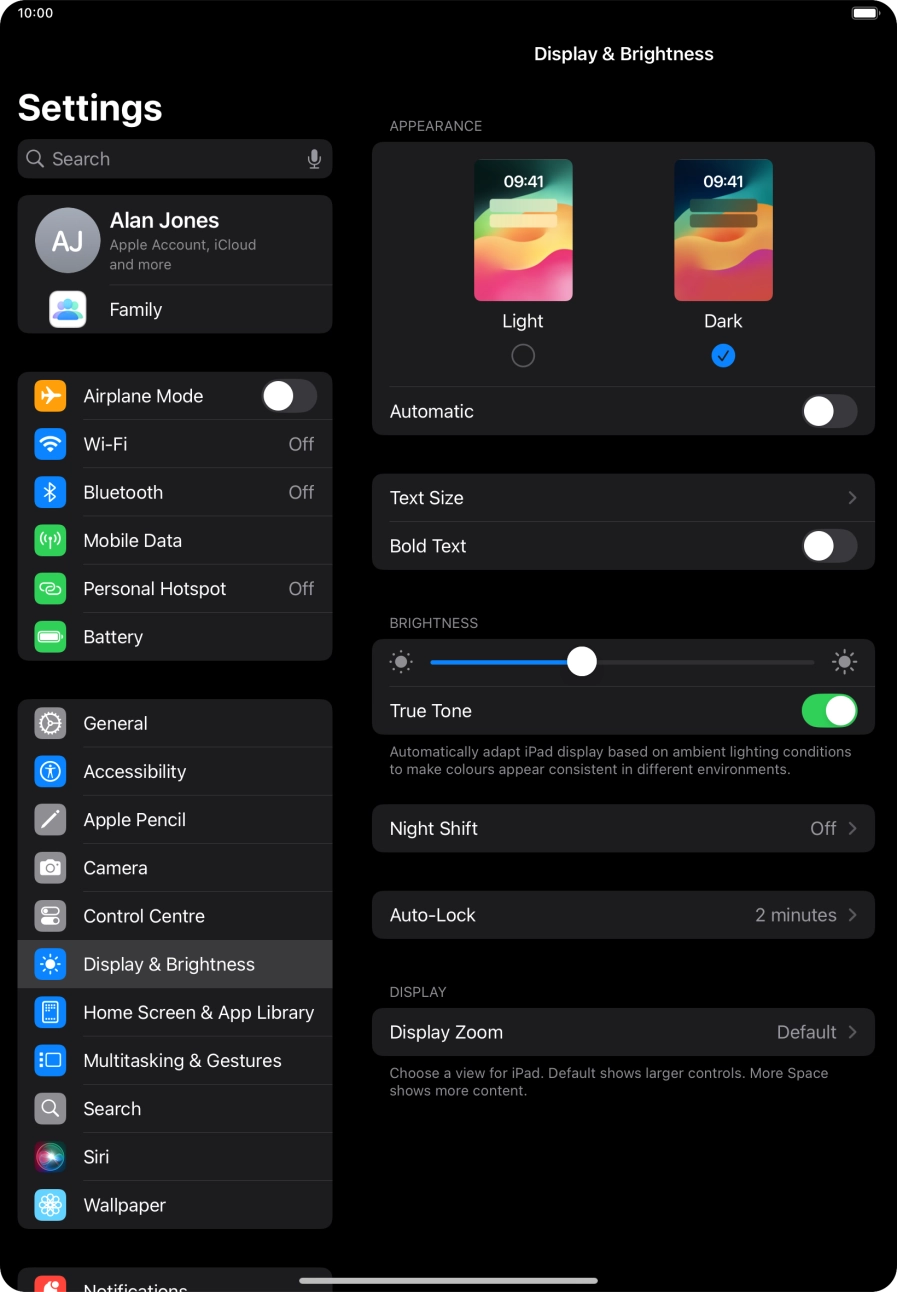Open the Camera icon in the sidebar
This screenshot has width=897, height=1292.
click(x=50, y=868)
